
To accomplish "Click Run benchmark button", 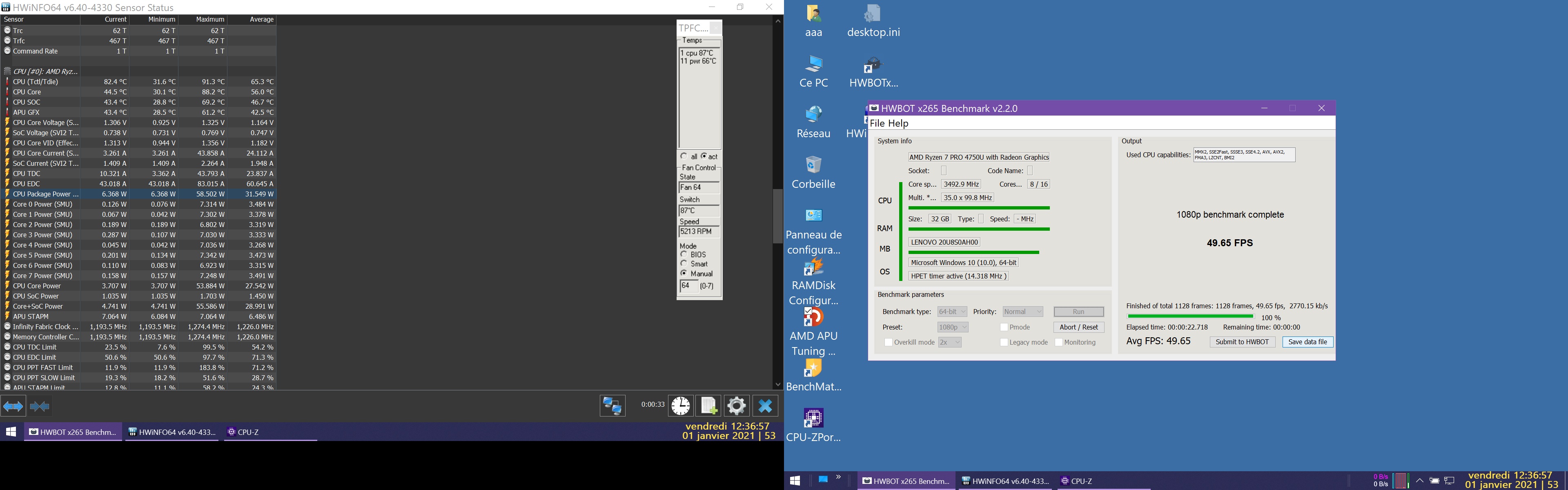I will click(x=1078, y=312).
